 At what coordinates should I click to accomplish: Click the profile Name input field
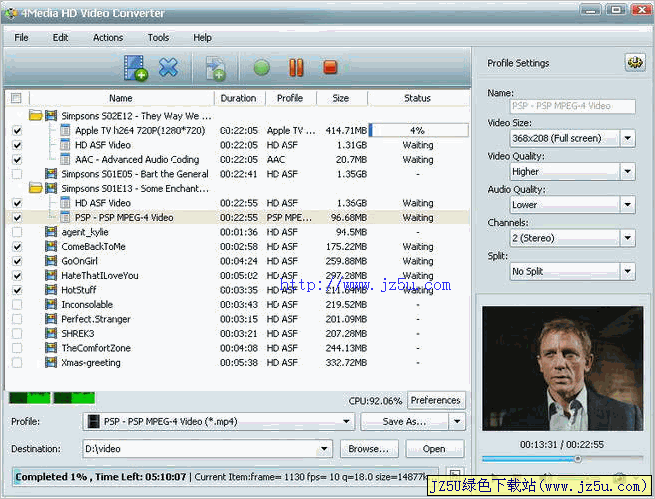click(573, 106)
